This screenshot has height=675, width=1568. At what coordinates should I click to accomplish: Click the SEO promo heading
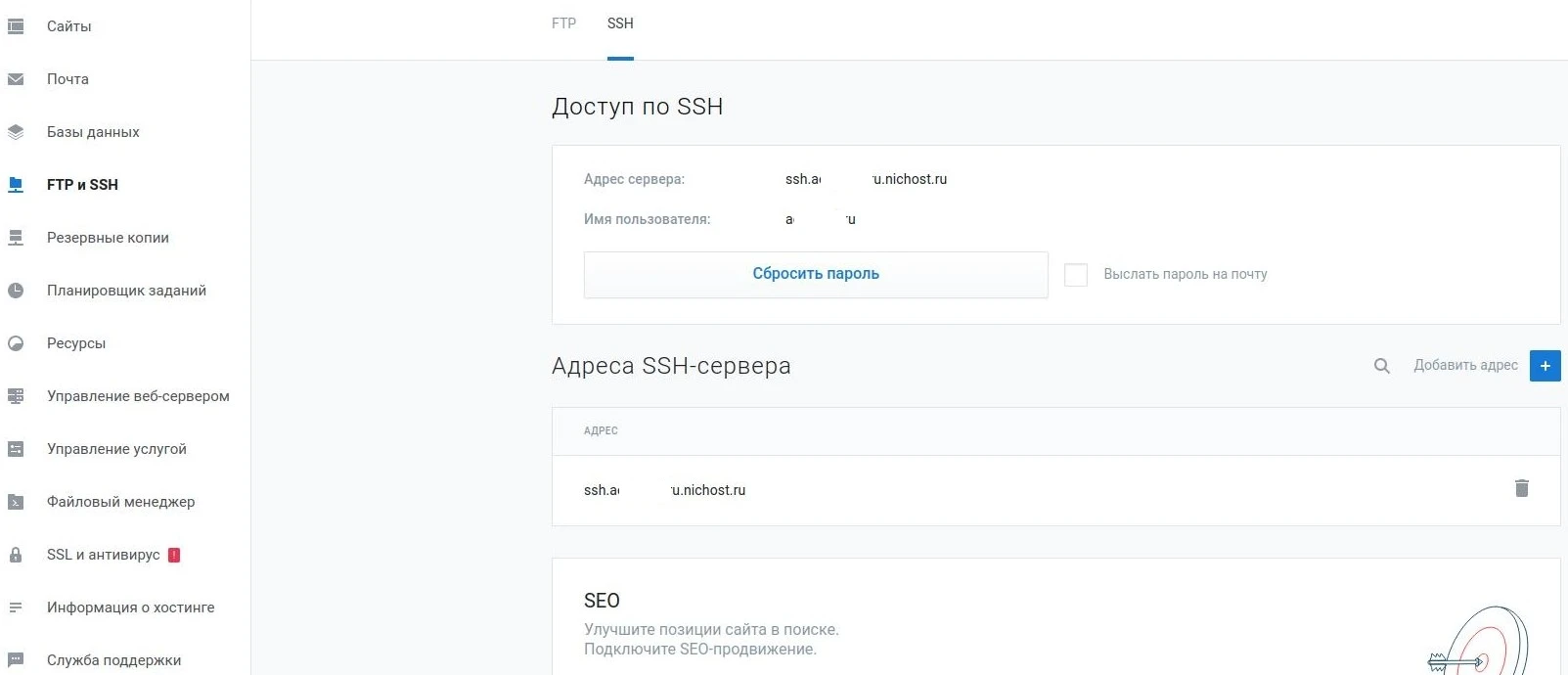click(x=602, y=601)
